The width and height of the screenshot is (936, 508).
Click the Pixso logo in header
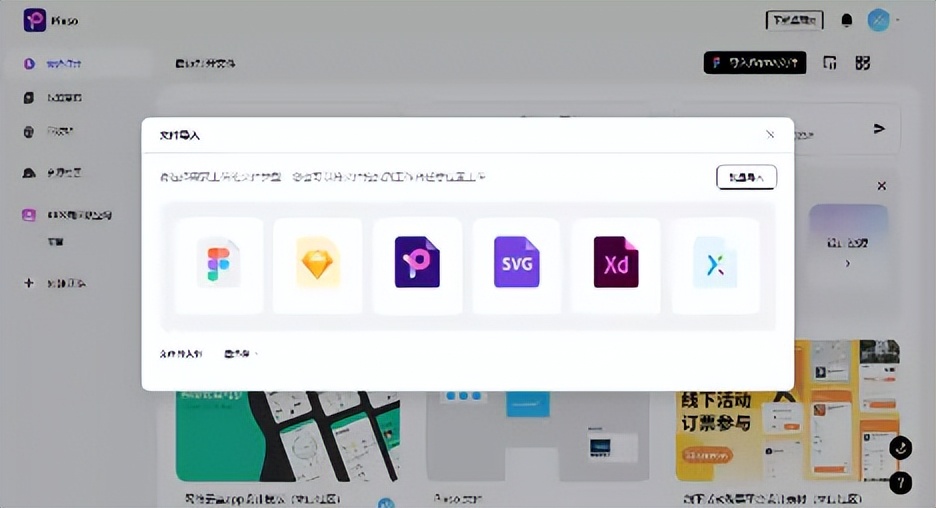click(35, 20)
